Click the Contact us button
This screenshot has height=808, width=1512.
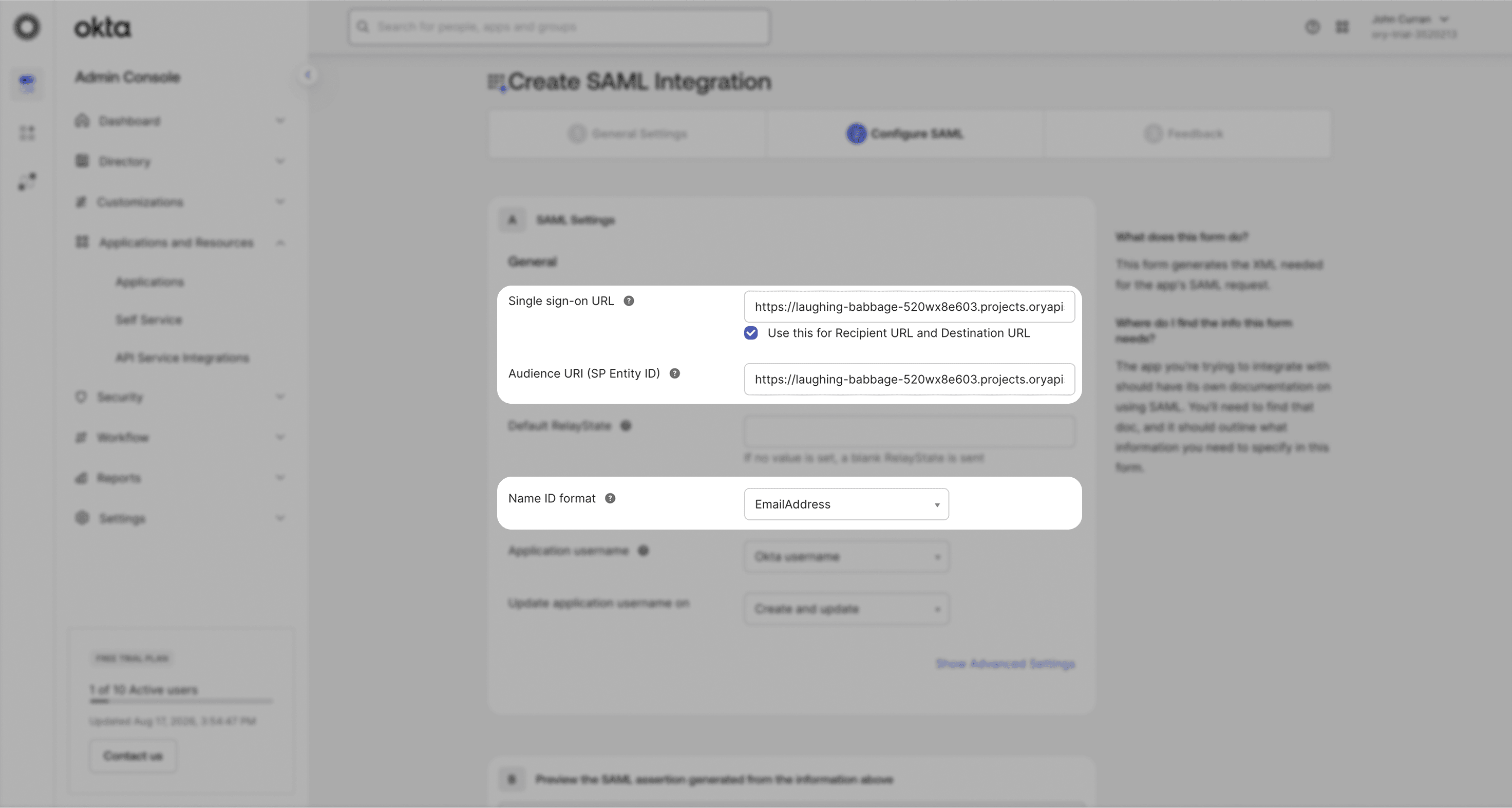pyautogui.click(x=133, y=756)
